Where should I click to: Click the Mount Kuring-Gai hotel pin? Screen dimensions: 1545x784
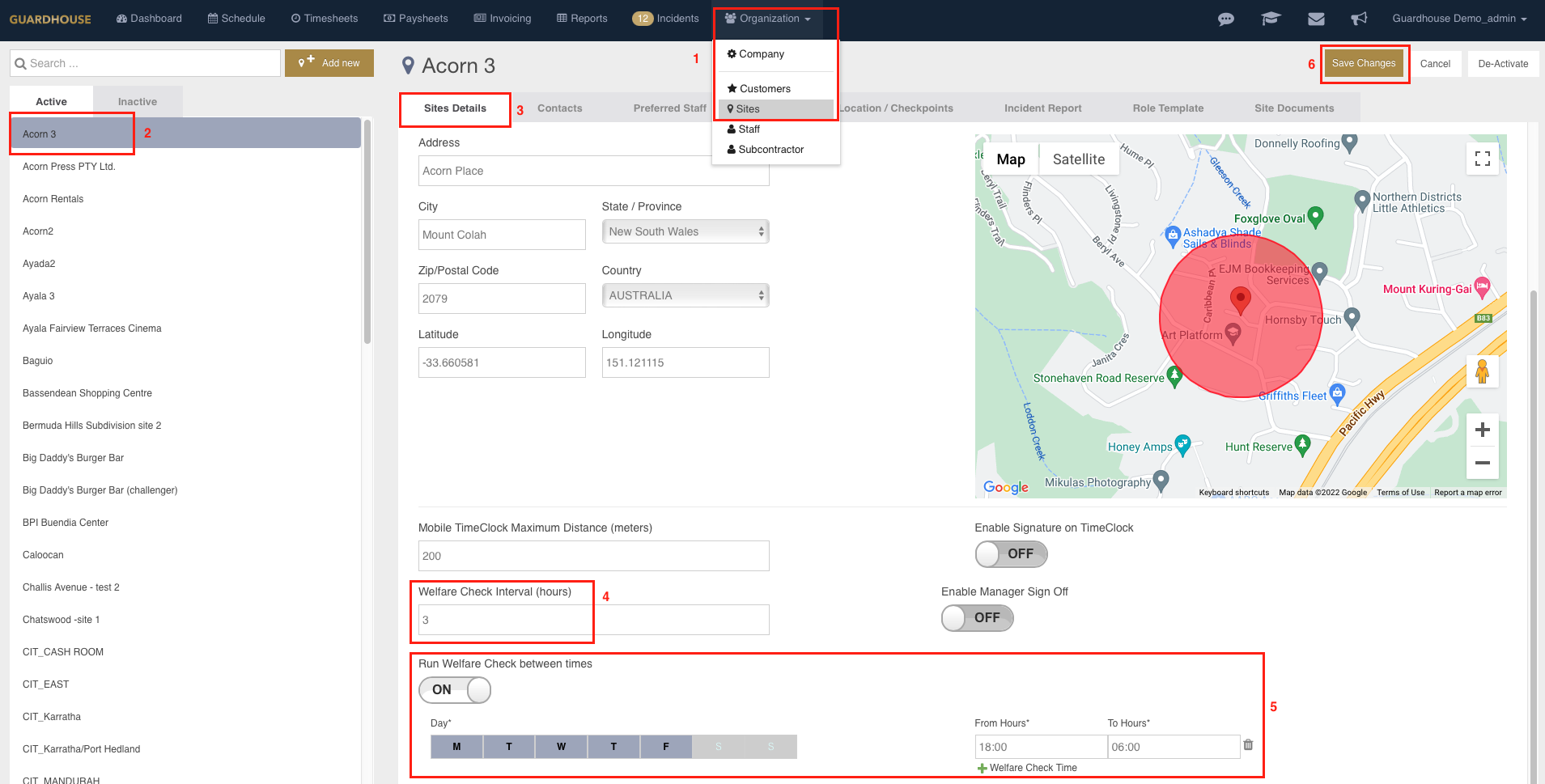[x=1482, y=286]
